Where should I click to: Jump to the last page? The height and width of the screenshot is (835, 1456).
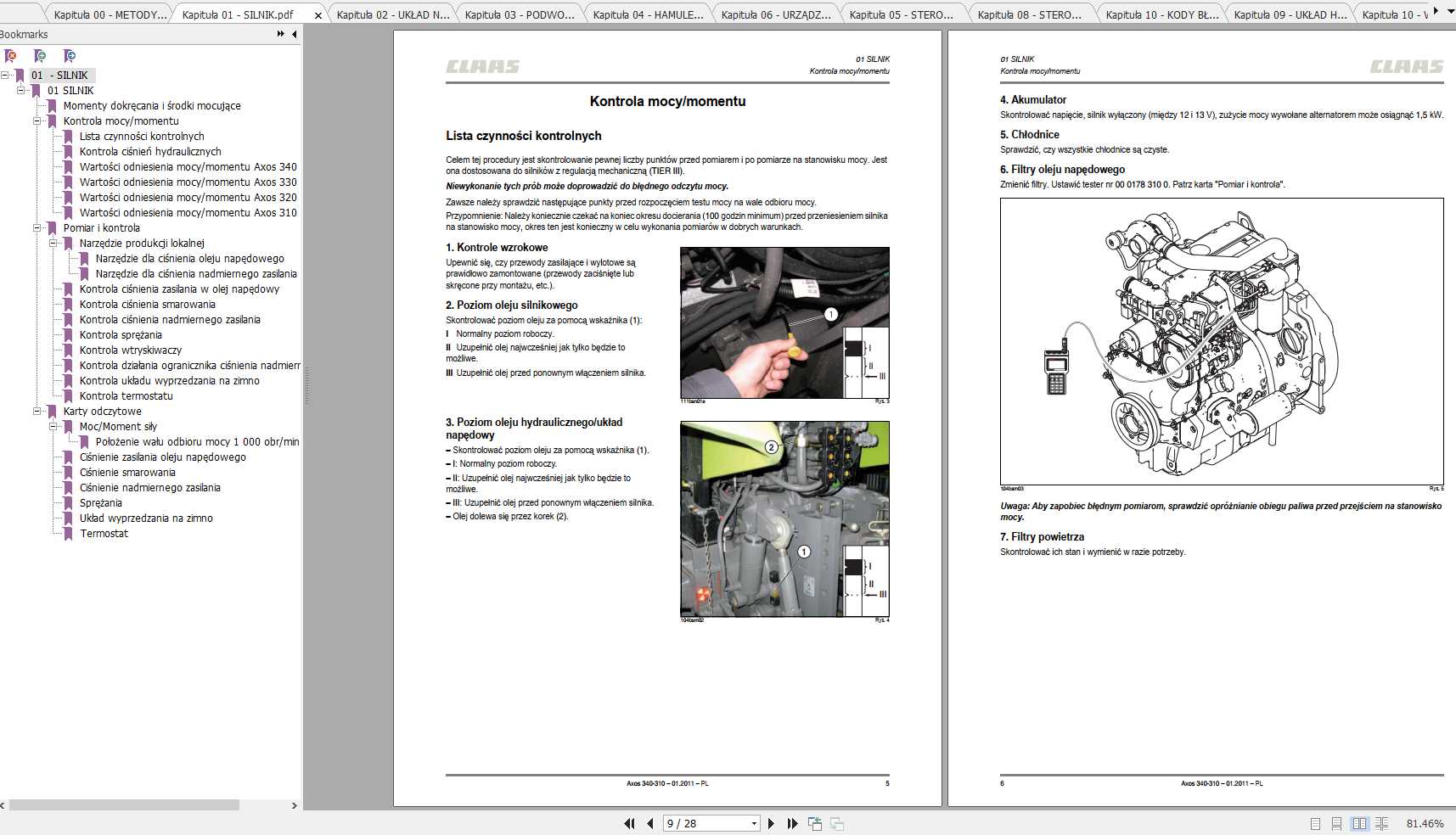point(792,823)
